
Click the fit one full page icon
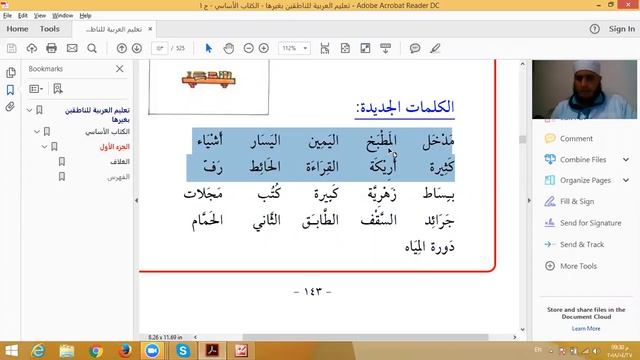(x=345, y=48)
